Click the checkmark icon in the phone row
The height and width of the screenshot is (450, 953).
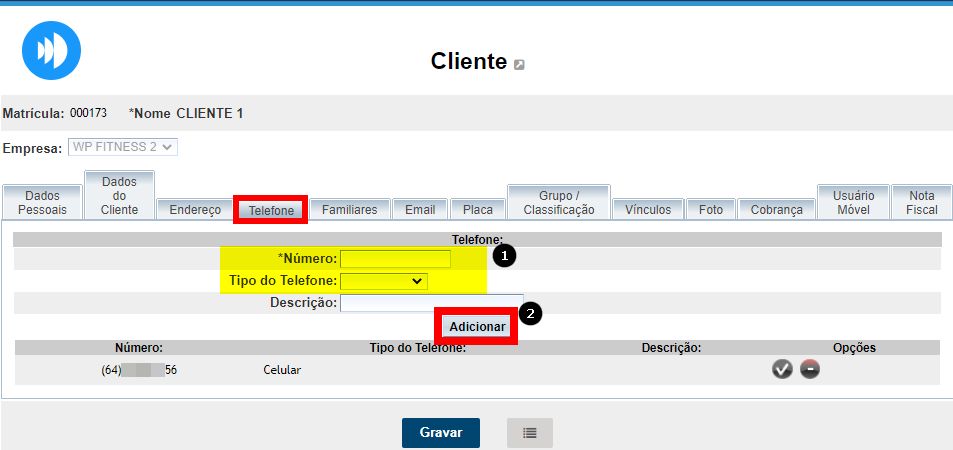click(782, 370)
